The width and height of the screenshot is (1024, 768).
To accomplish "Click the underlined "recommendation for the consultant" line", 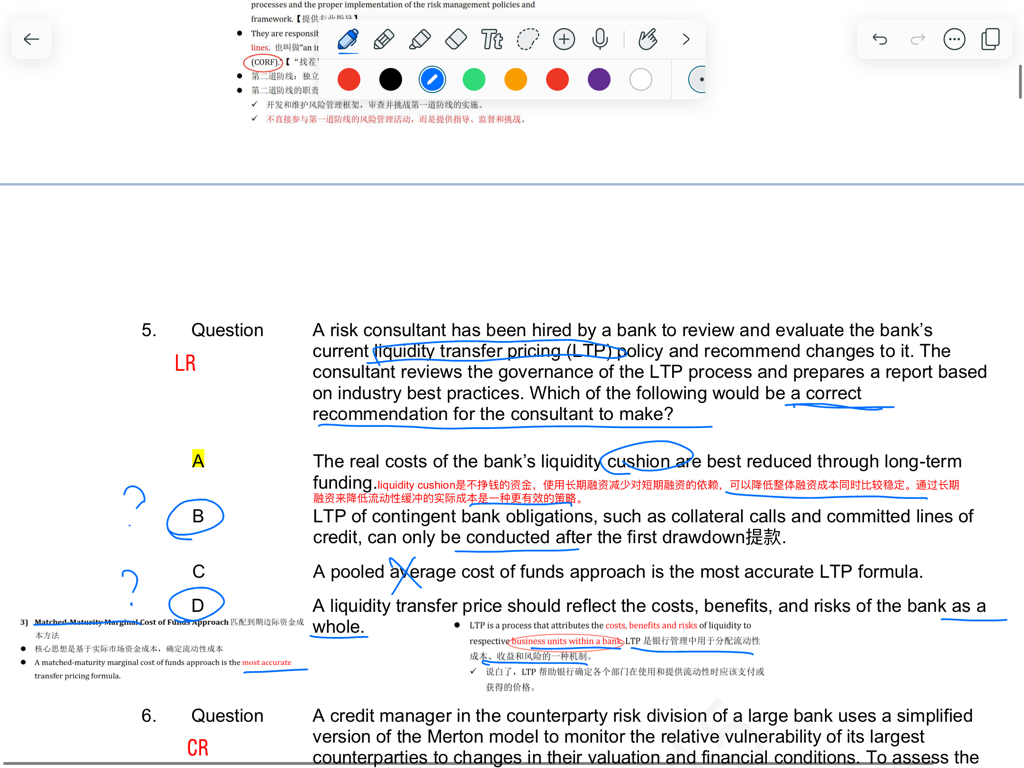I will [492, 414].
